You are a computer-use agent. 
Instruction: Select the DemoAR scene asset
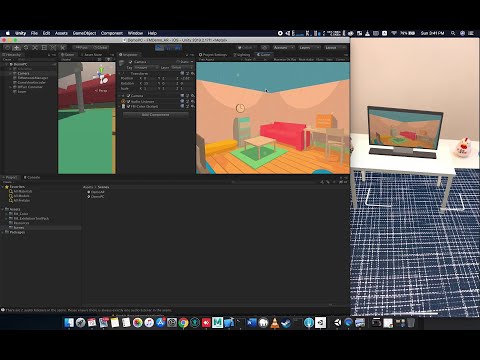click(96, 192)
